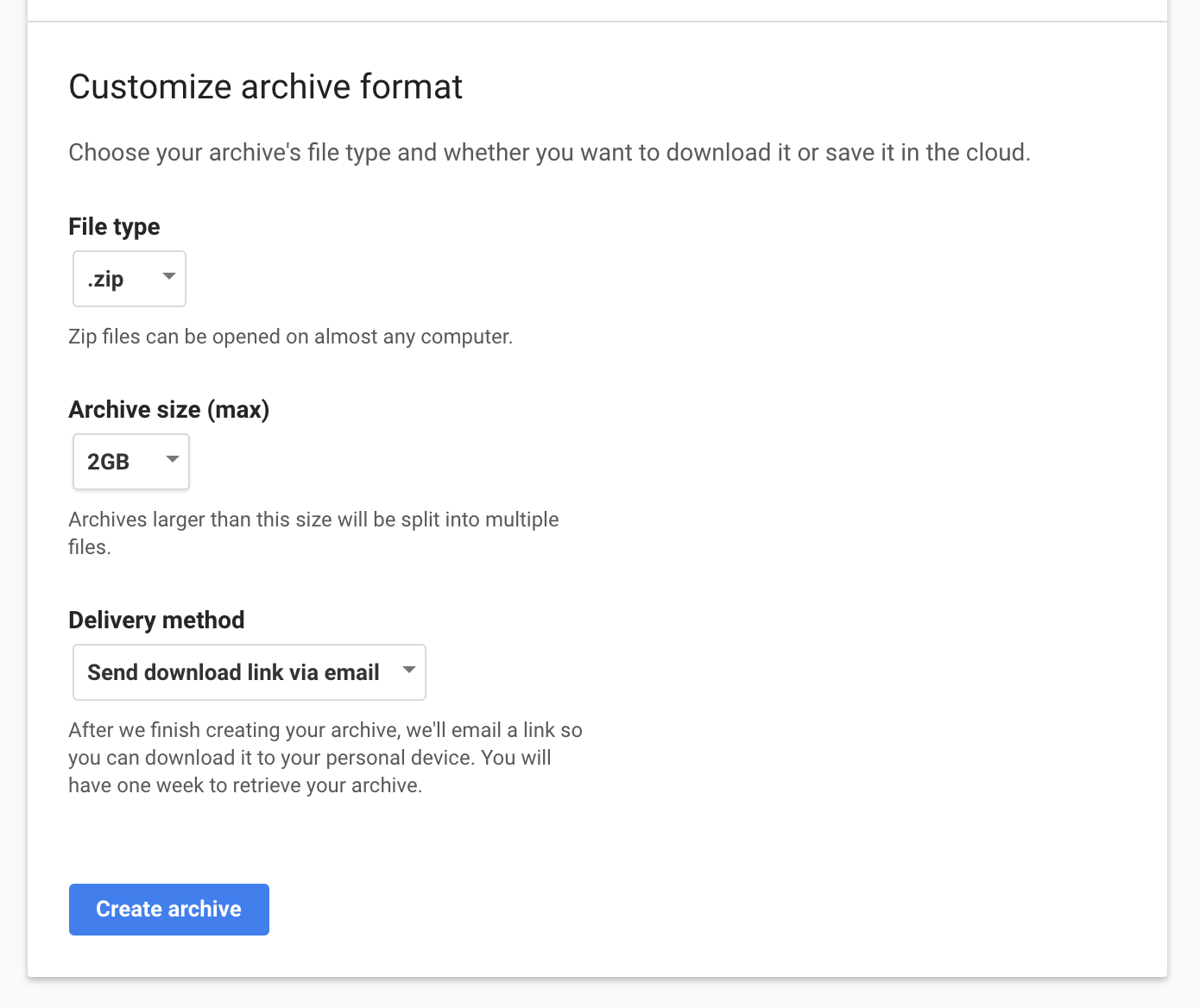Expand the Send download link via email dropdown
Viewport: 1200px width, 1008px height.
[x=249, y=672]
